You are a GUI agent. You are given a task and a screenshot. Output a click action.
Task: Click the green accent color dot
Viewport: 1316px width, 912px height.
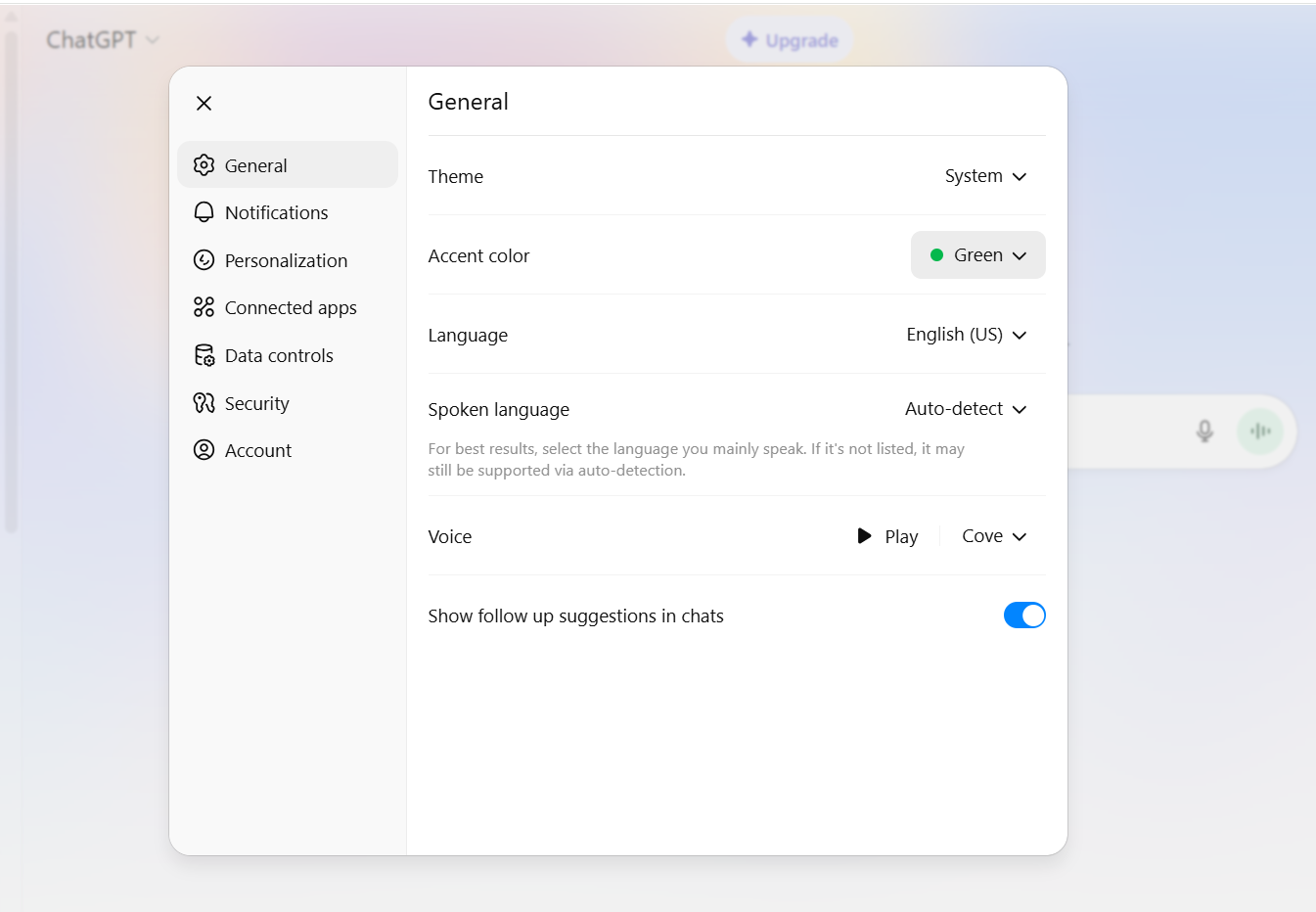936,255
